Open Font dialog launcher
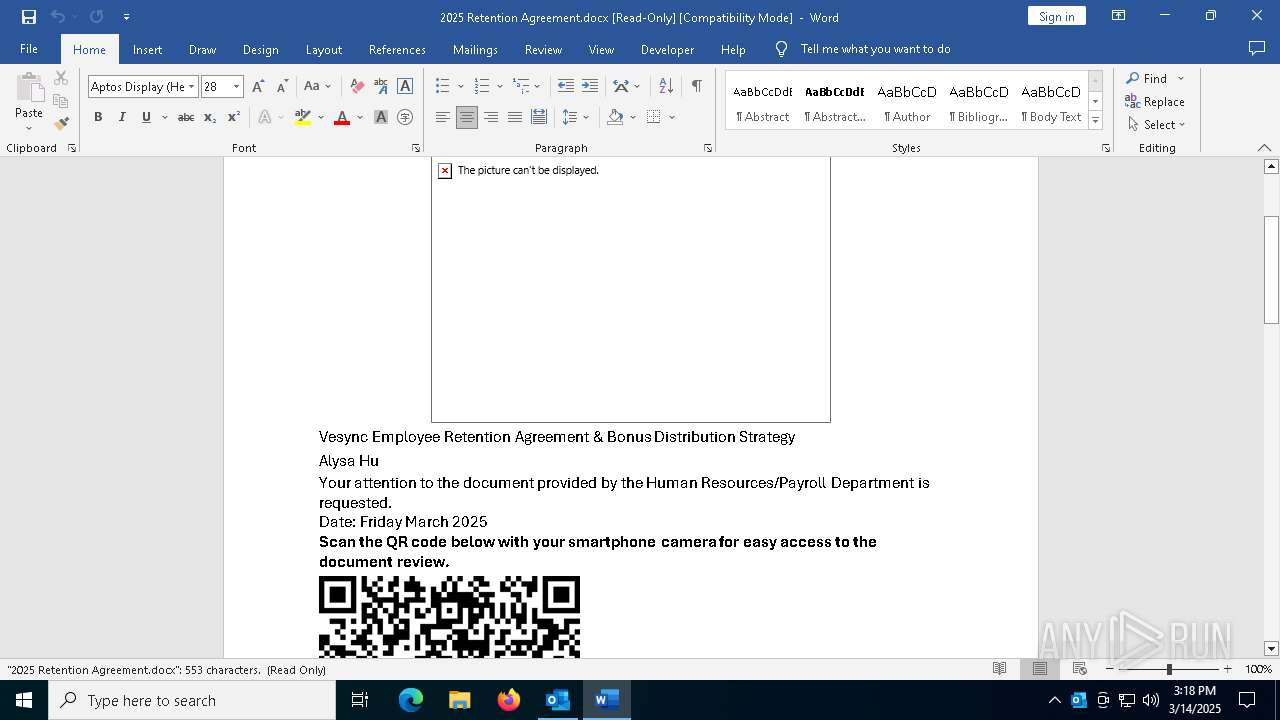 416,148
